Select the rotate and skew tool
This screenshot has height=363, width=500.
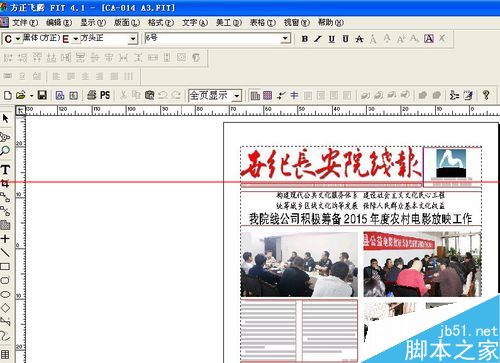click(x=5, y=137)
